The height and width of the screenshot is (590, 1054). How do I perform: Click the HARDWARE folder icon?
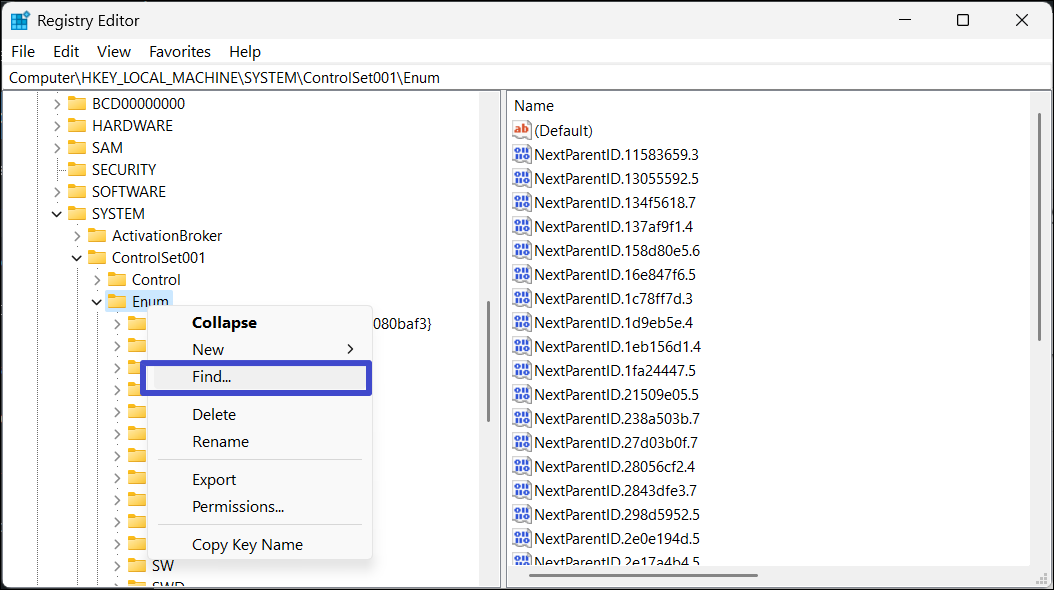[77, 126]
